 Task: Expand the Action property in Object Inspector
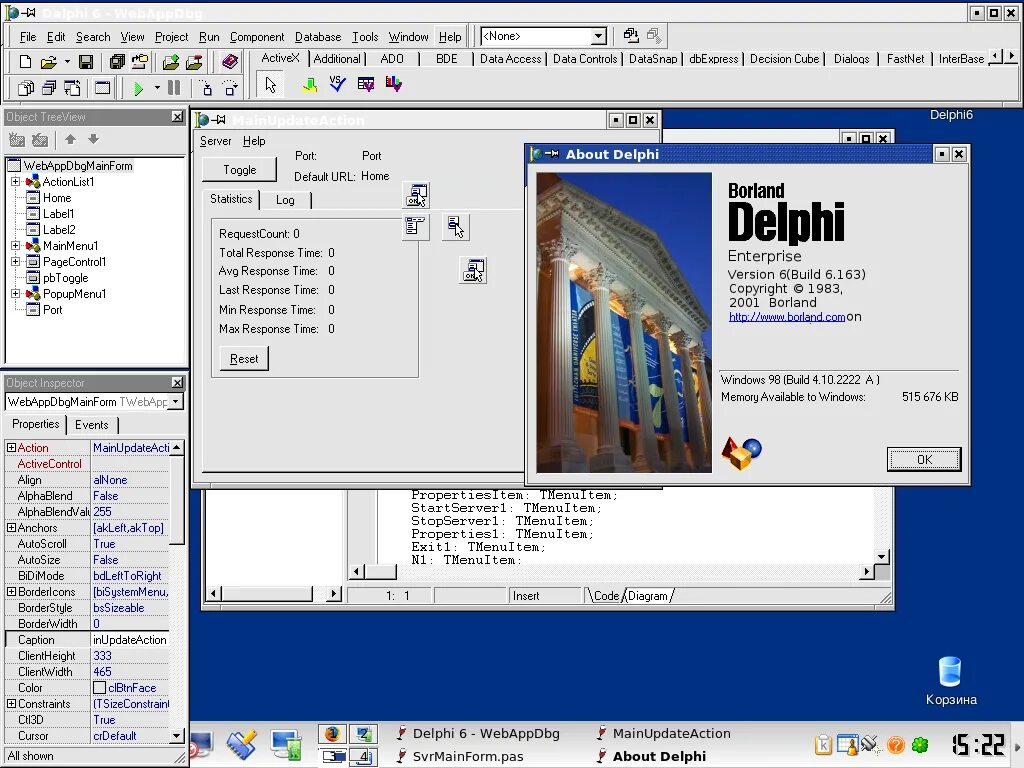[11, 447]
